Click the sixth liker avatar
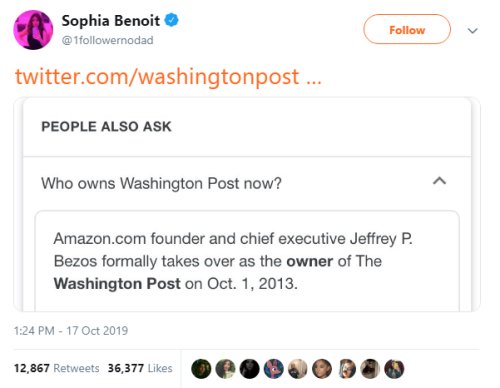The image size is (500, 388). pyautogui.click(x=322, y=369)
